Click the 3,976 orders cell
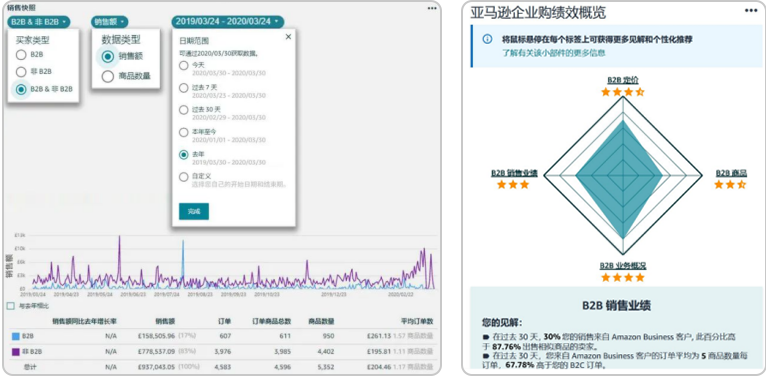The image size is (766, 376). point(222,352)
